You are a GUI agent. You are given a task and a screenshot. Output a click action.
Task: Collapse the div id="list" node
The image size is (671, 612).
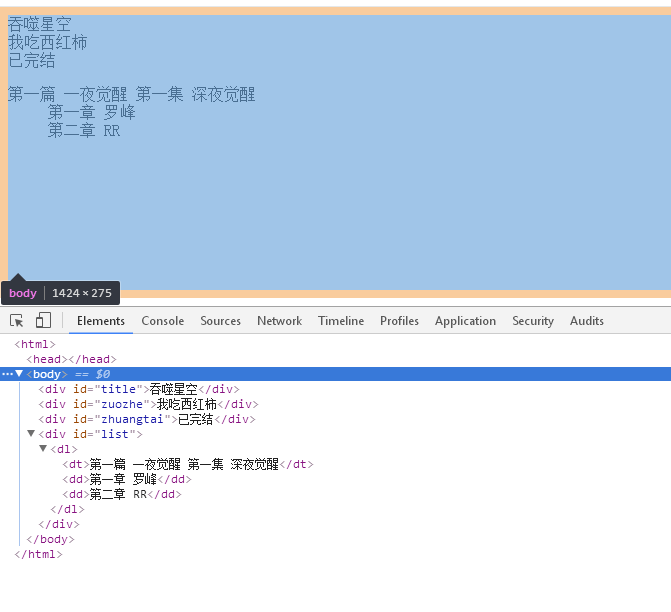point(31,434)
